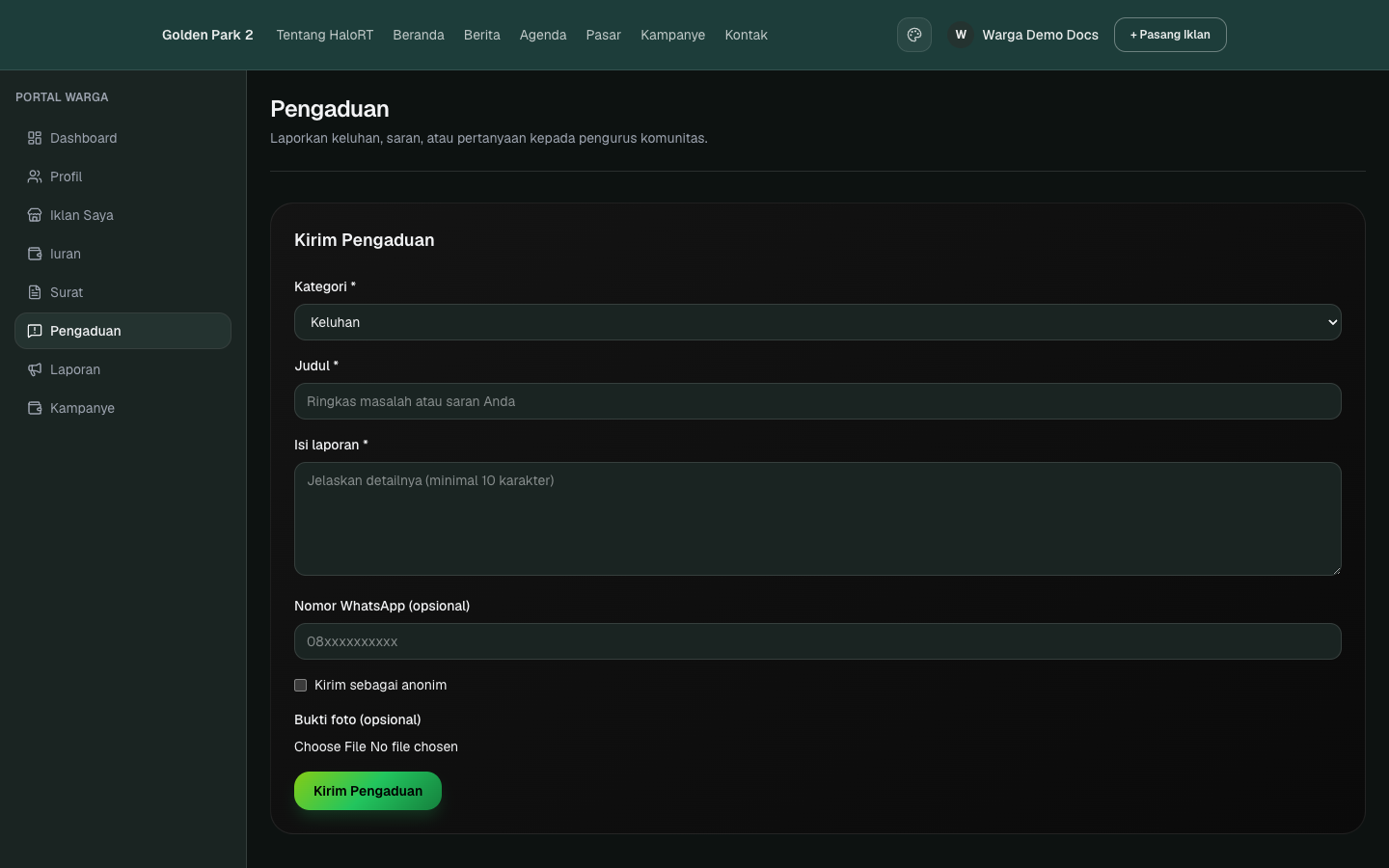The width and height of the screenshot is (1389, 868).
Task: Open Iuran in the sidebar
Action: [123, 254]
